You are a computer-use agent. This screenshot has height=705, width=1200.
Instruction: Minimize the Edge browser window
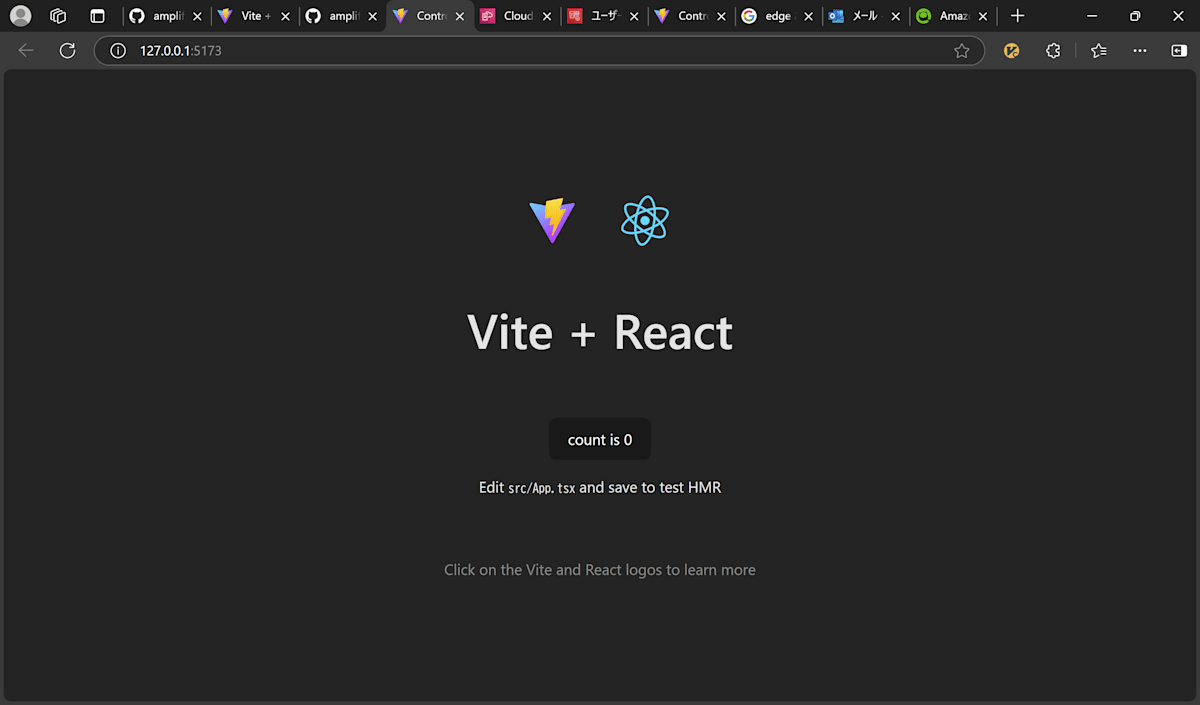click(1090, 16)
